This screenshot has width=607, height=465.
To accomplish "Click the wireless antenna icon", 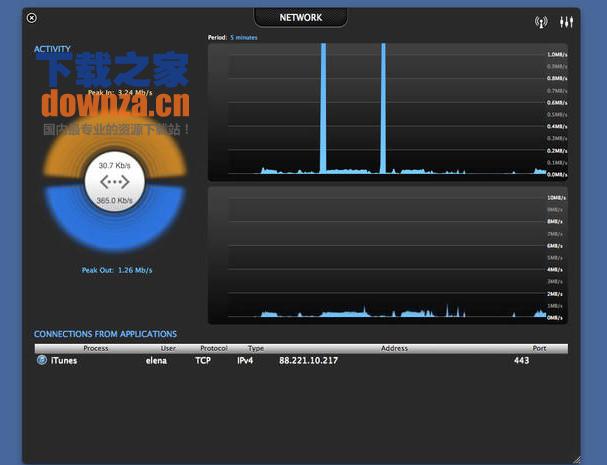I will (x=542, y=22).
